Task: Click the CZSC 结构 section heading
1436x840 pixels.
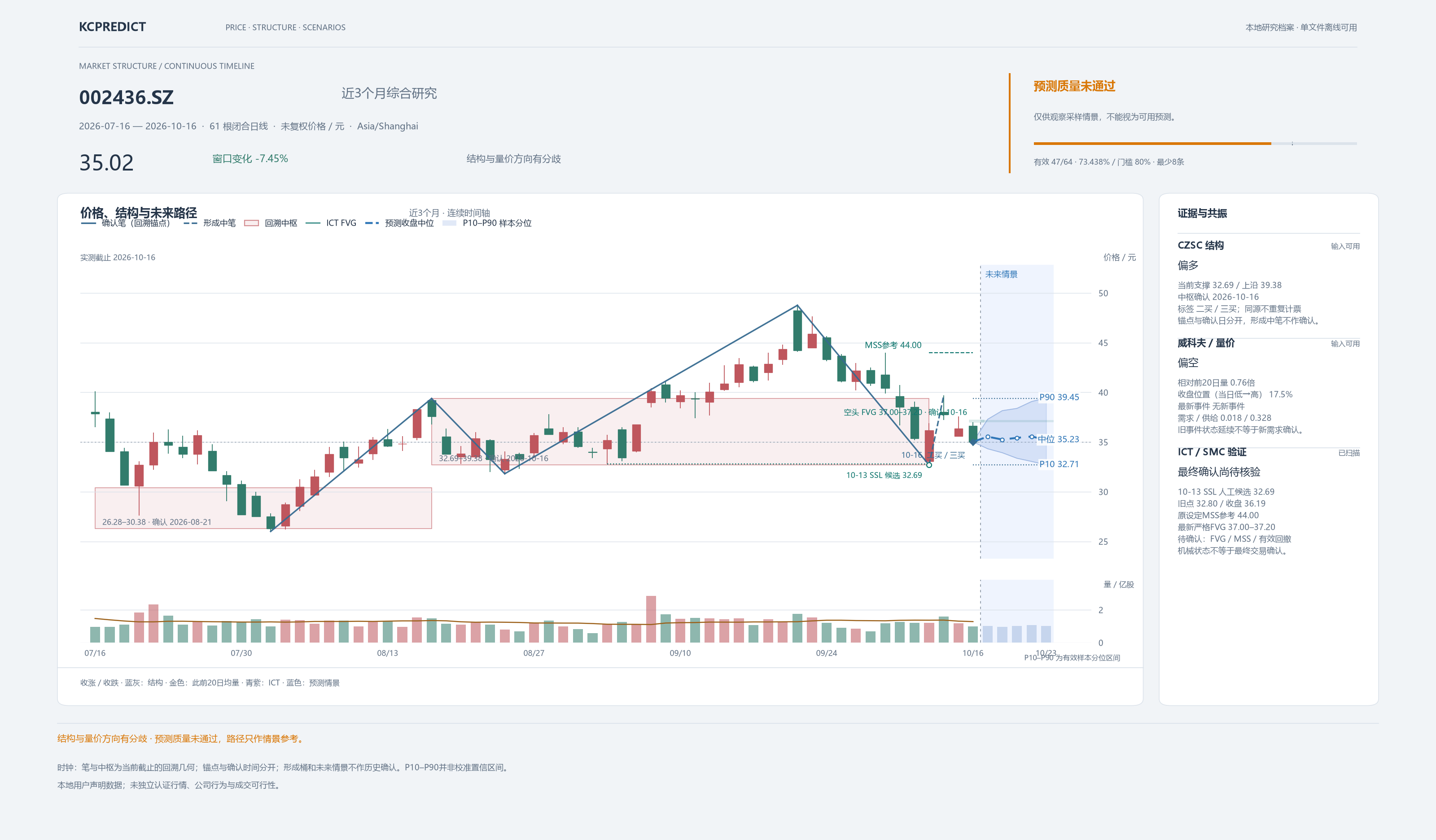Action: pos(1201,245)
